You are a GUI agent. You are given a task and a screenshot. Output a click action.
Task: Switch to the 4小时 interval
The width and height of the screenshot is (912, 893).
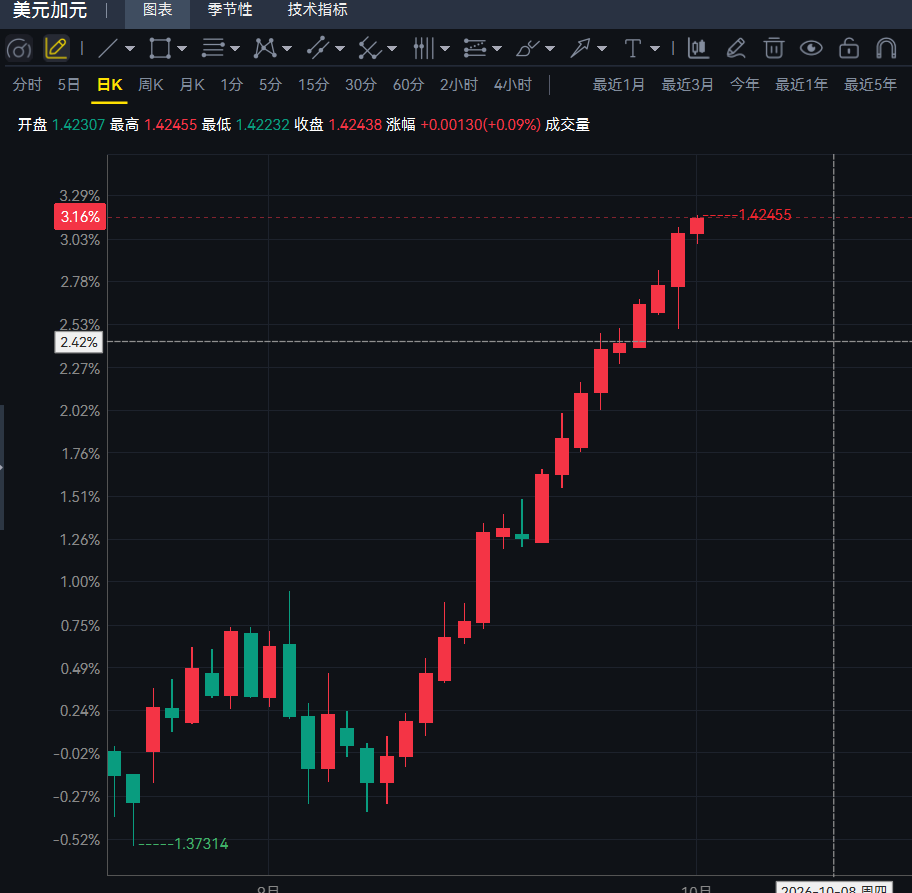coord(513,85)
